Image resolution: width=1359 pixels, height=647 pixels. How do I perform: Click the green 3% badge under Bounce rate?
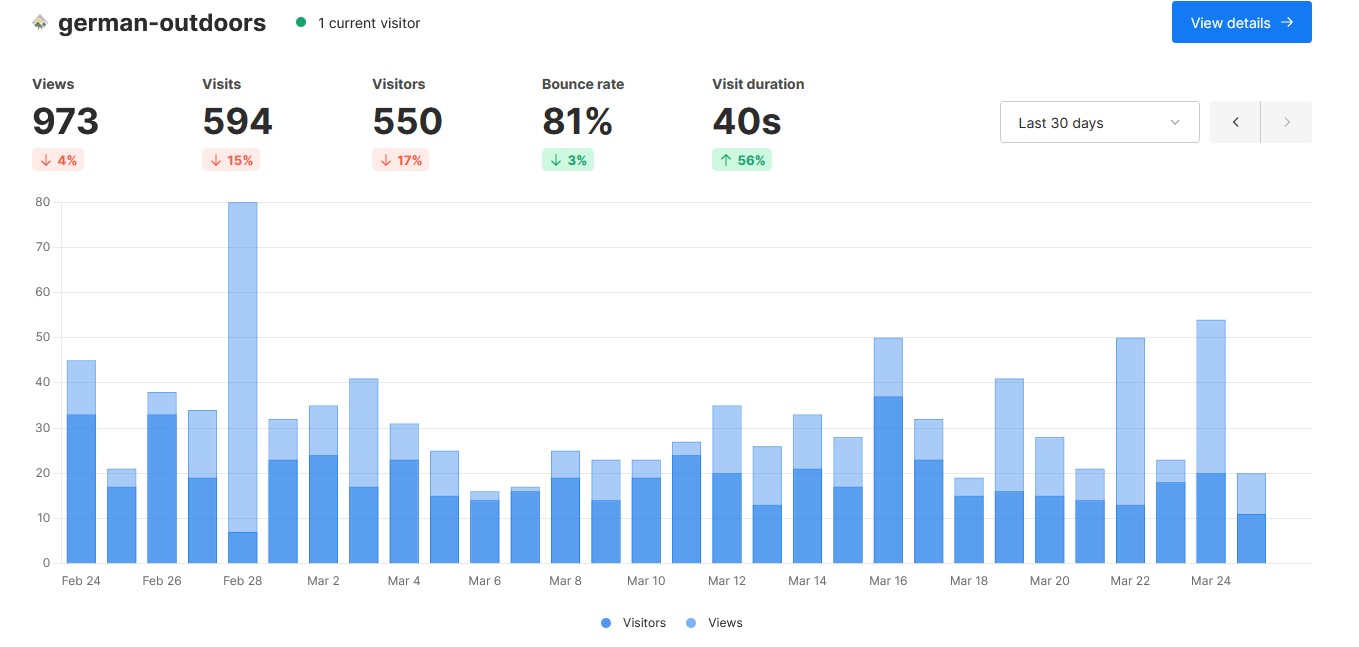tap(568, 159)
